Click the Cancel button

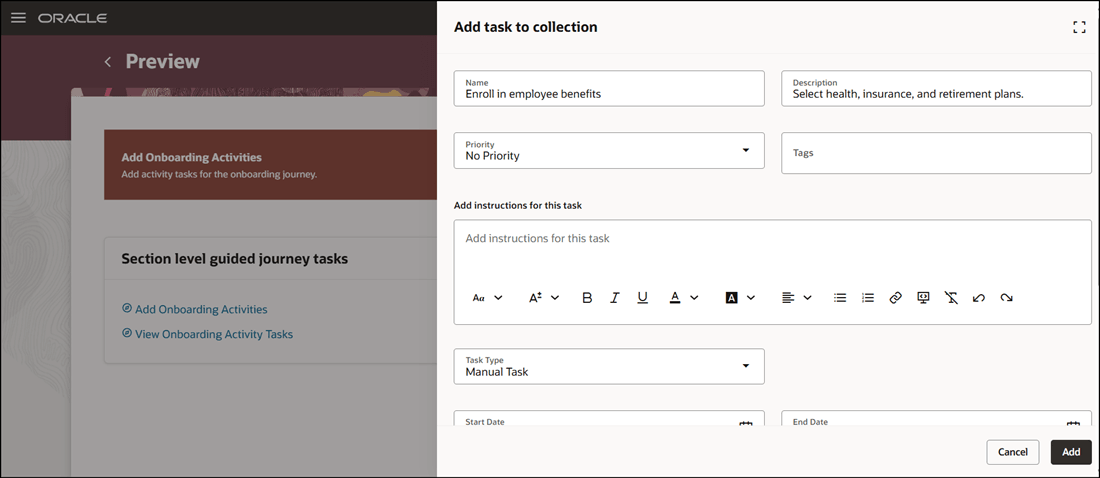(1012, 452)
